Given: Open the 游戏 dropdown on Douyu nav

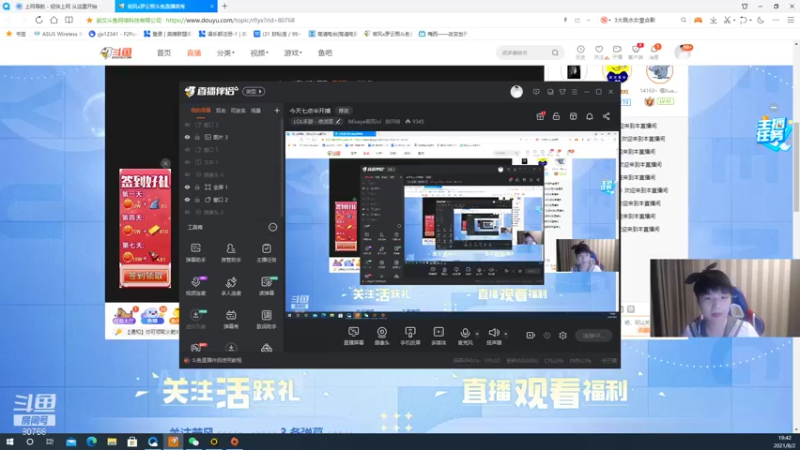Looking at the screenshot, I should coord(293,53).
